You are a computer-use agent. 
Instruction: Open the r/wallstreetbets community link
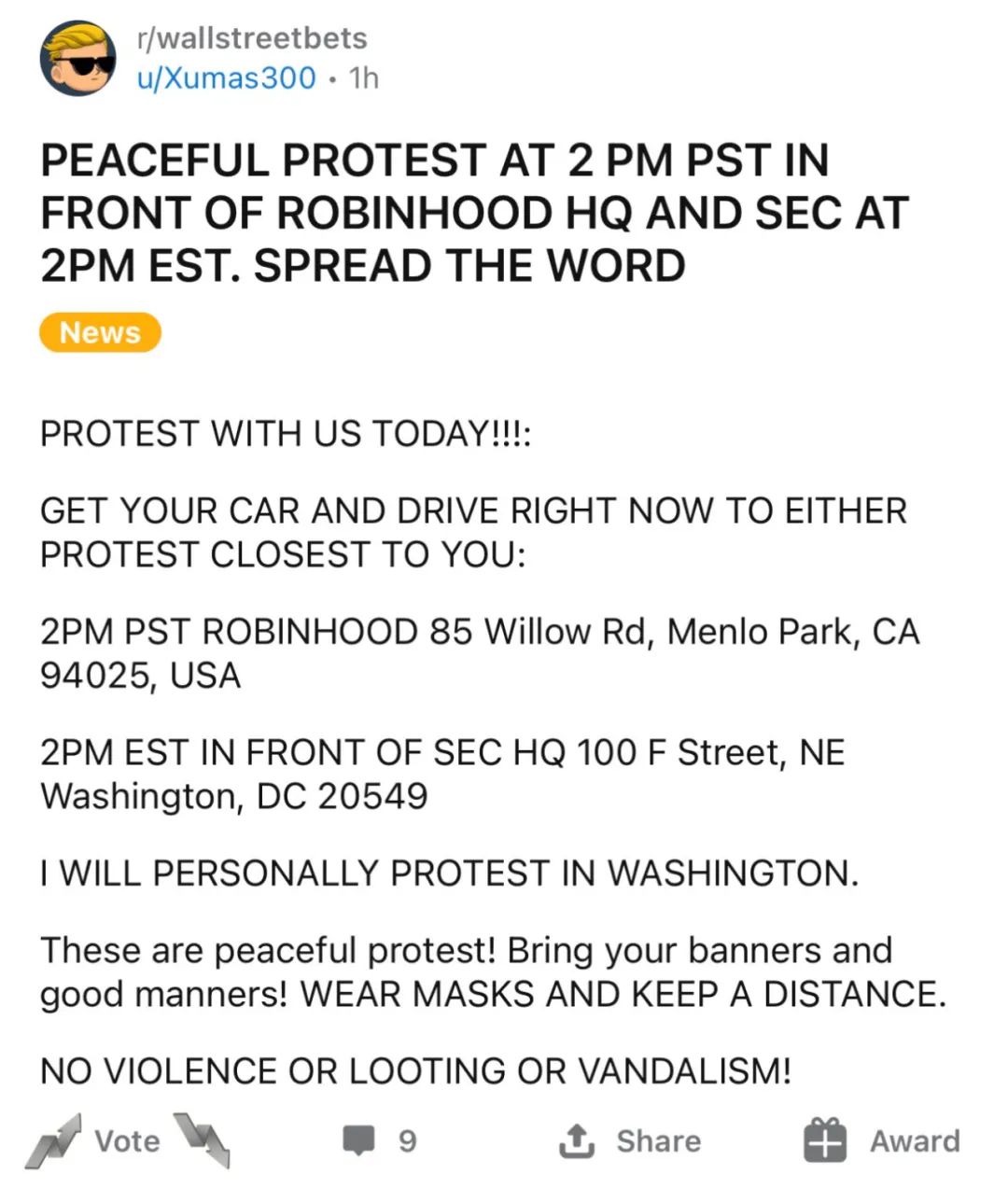click(x=252, y=38)
